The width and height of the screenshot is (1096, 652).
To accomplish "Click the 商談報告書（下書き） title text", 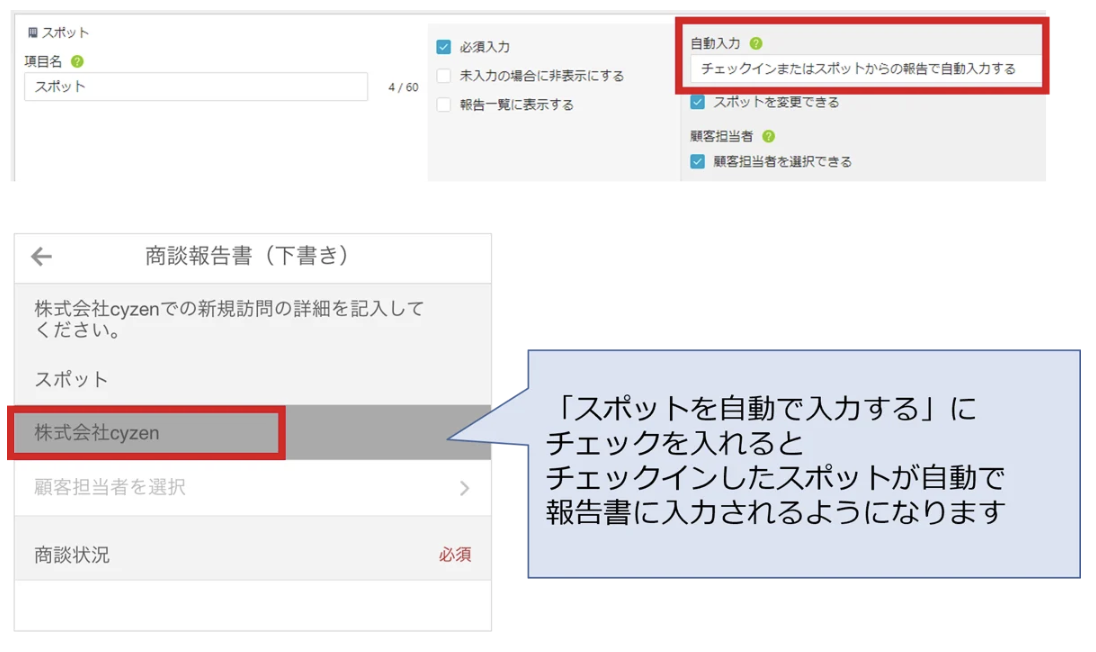I will tap(247, 256).
